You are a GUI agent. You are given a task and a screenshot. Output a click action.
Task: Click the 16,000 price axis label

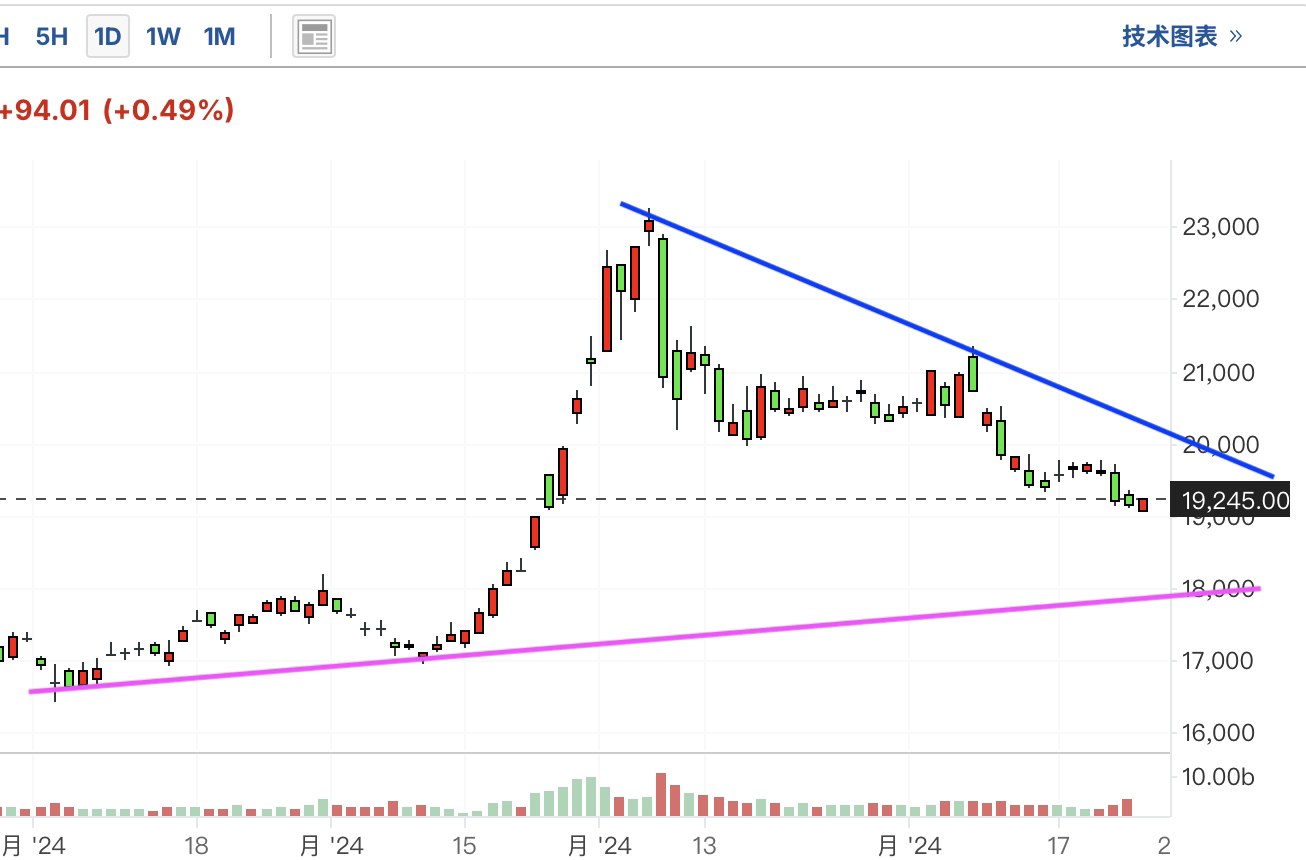(x=1218, y=733)
